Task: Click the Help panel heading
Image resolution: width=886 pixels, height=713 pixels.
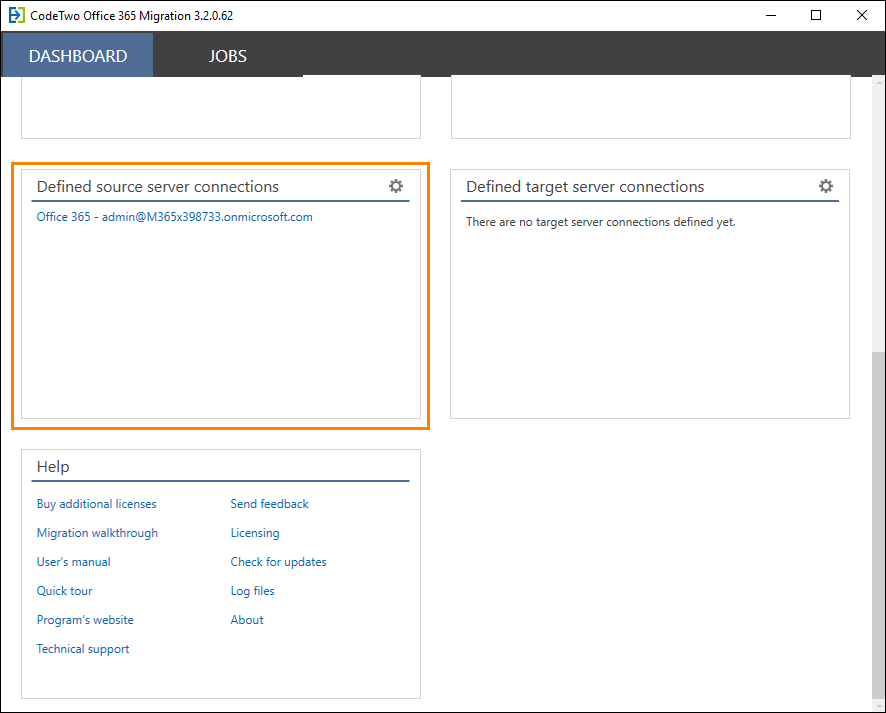Action: 53,467
